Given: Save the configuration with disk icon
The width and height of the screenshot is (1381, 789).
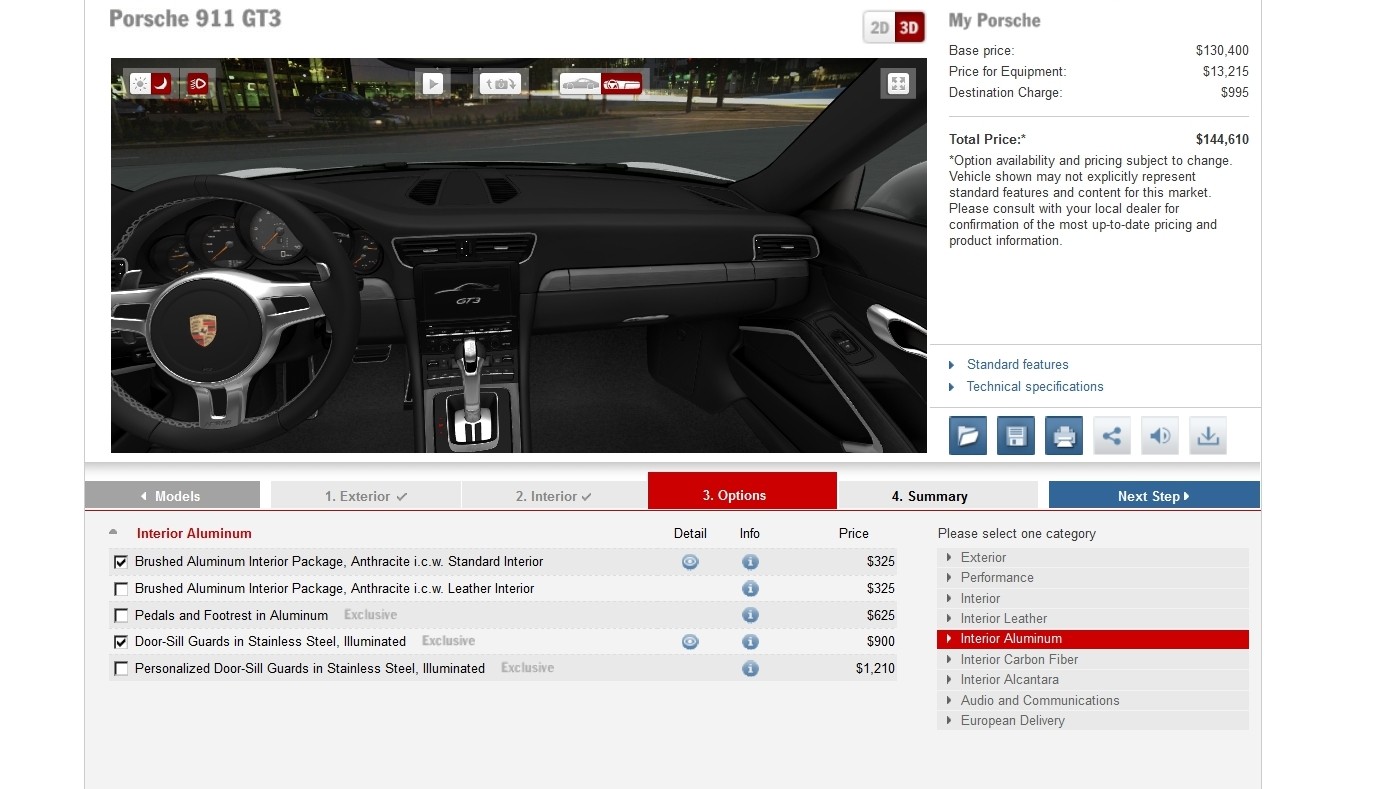Looking at the screenshot, I should (x=1016, y=436).
